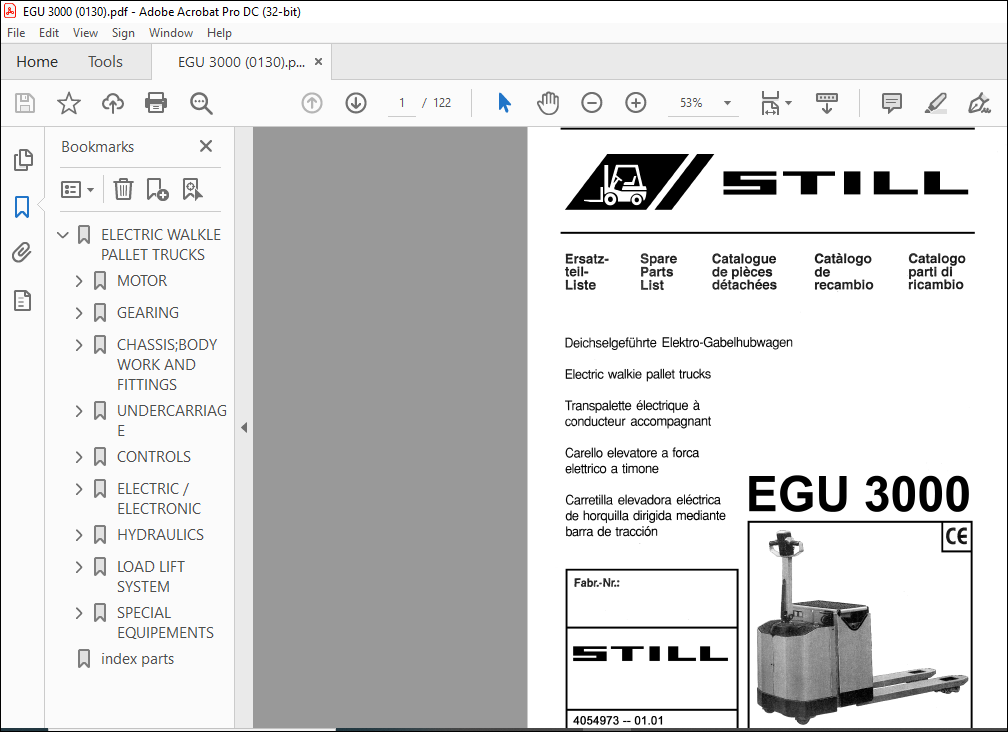Open fit page width options icon
This screenshot has width=1008, height=732.
pos(776,103)
